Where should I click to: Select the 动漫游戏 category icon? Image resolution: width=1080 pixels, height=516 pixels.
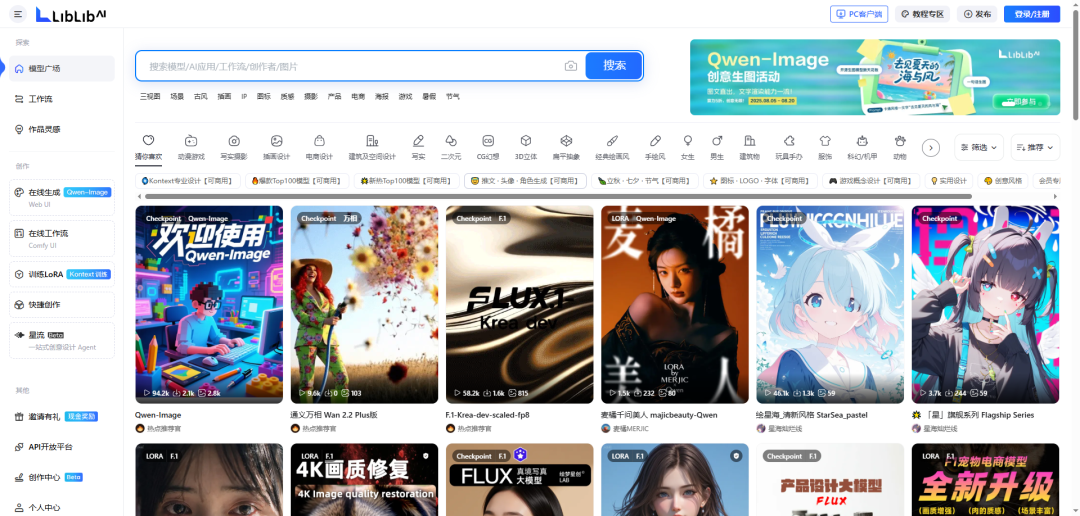click(x=191, y=141)
